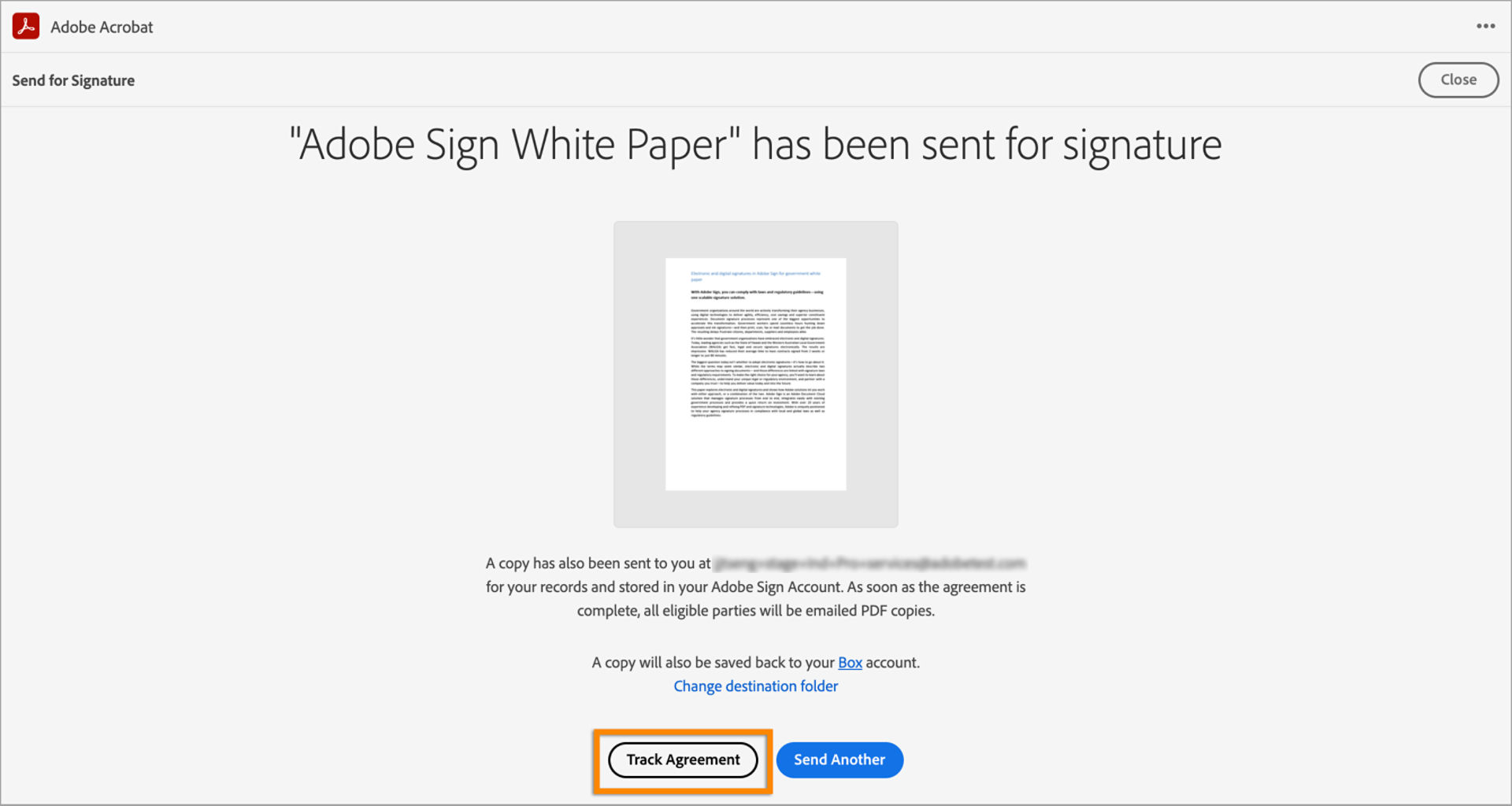1512x806 pixels.
Task: Open the document preview thumbnail
Action: pyautogui.click(x=756, y=374)
